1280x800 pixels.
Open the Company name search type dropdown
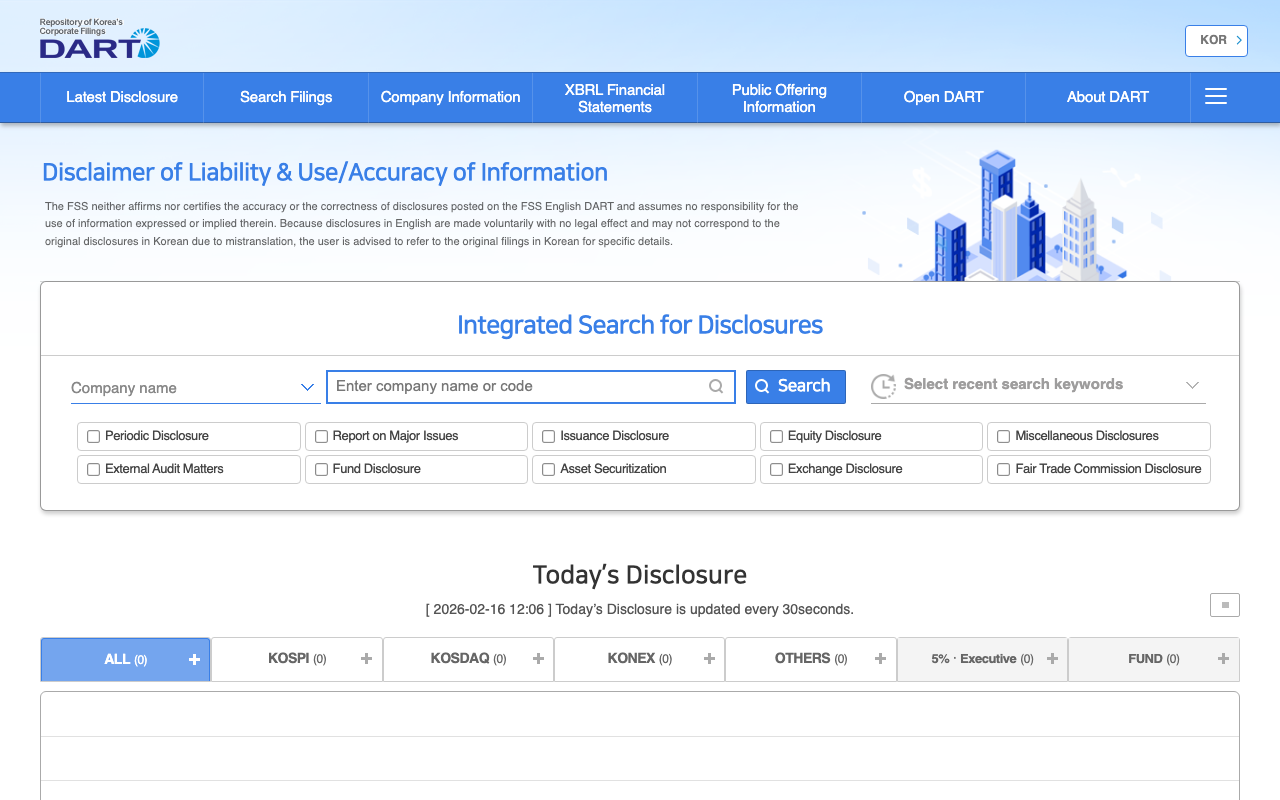click(194, 388)
